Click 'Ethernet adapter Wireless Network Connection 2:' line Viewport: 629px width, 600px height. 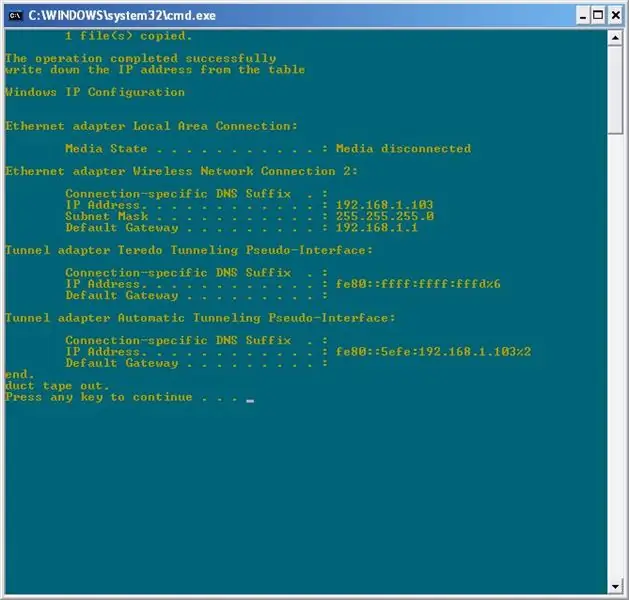pyautogui.click(x=181, y=171)
